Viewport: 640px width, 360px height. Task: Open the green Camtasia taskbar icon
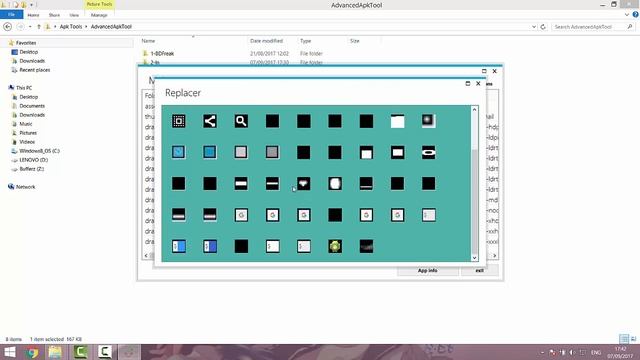pyautogui.click(x=80, y=352)
